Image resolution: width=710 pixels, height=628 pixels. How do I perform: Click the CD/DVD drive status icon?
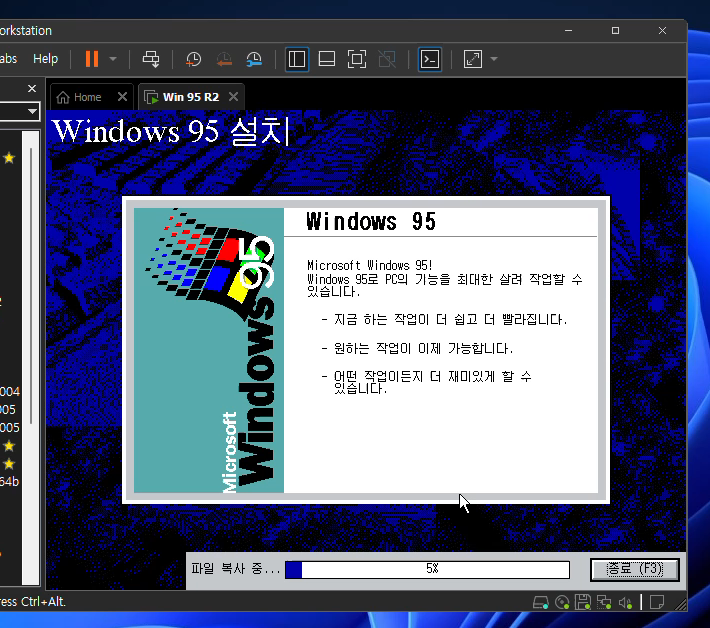(x=562, y=603)
